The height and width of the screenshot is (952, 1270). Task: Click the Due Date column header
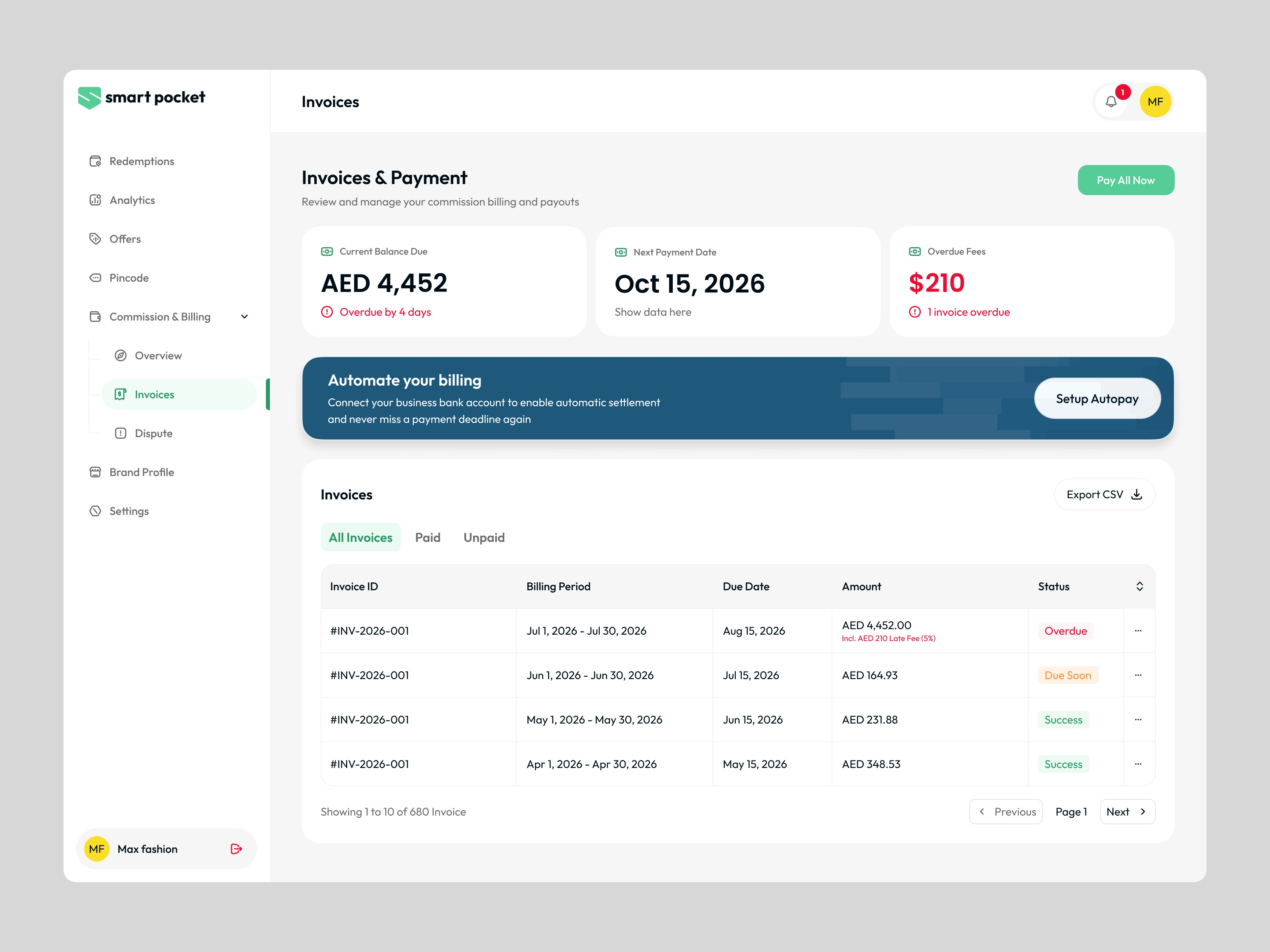[746, 586]
